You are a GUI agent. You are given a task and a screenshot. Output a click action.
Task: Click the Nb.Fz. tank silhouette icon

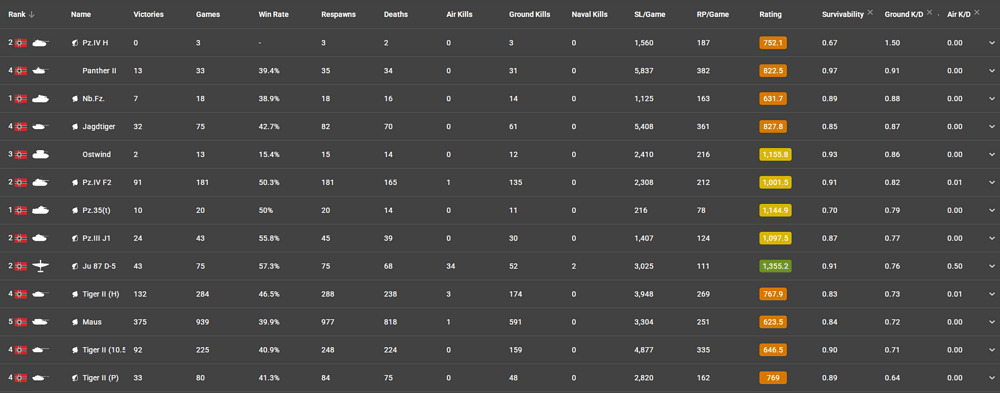point(41,98)
